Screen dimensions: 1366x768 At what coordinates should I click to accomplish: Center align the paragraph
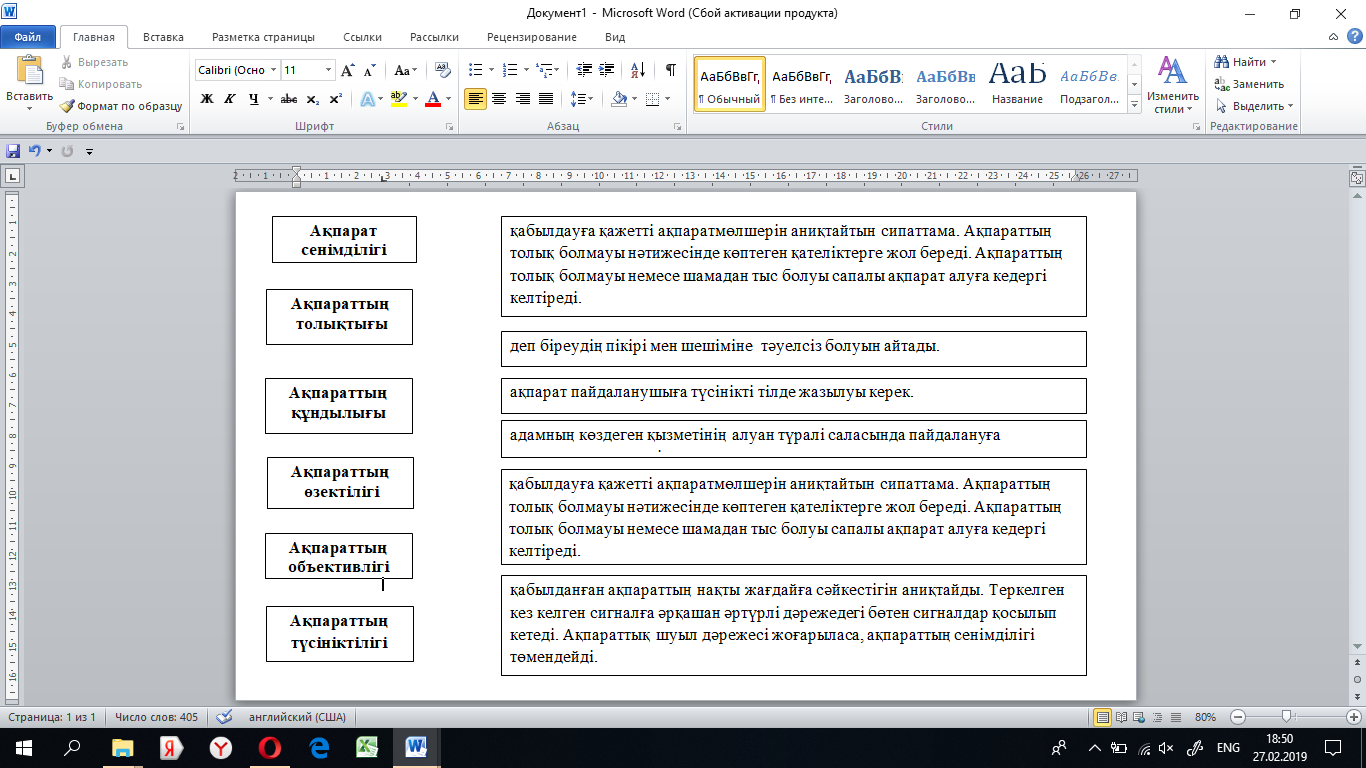(x=499, y=99)
